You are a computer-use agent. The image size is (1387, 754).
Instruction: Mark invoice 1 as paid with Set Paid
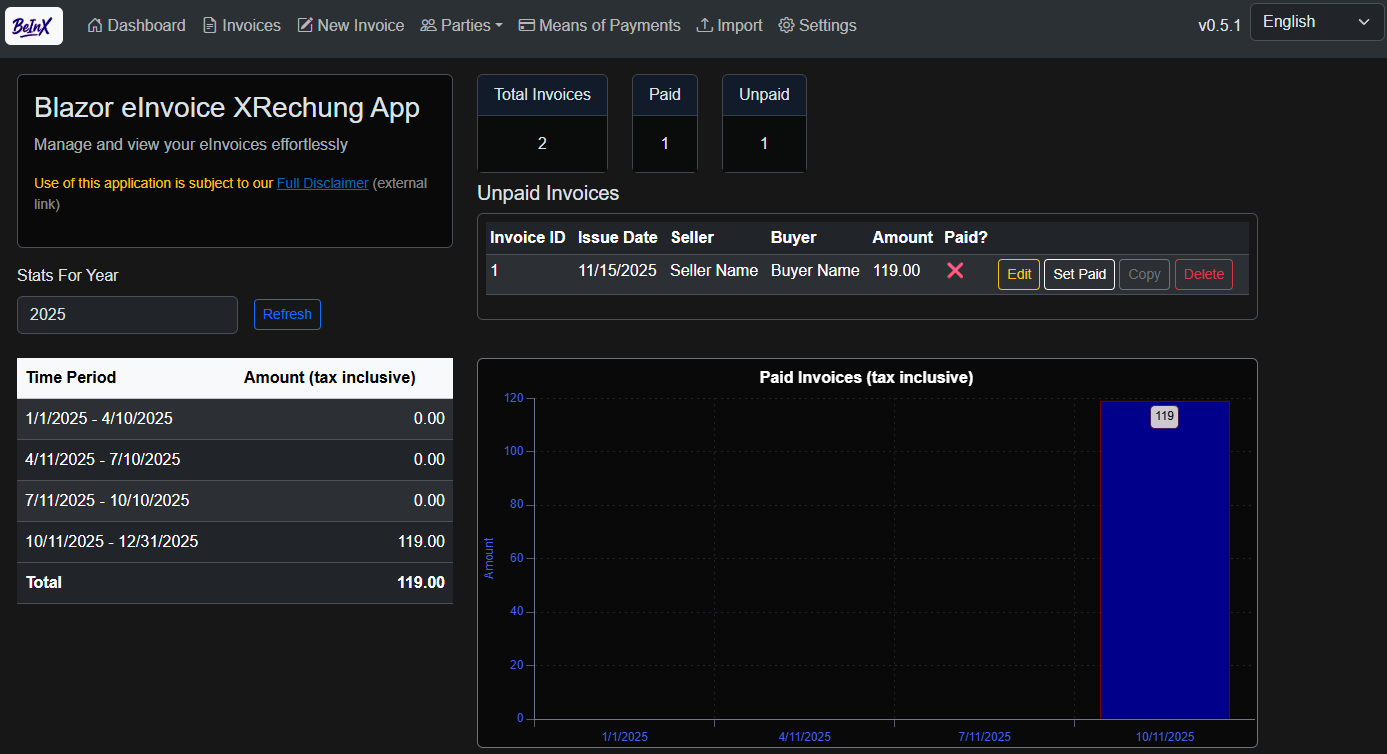[1079, 274]
